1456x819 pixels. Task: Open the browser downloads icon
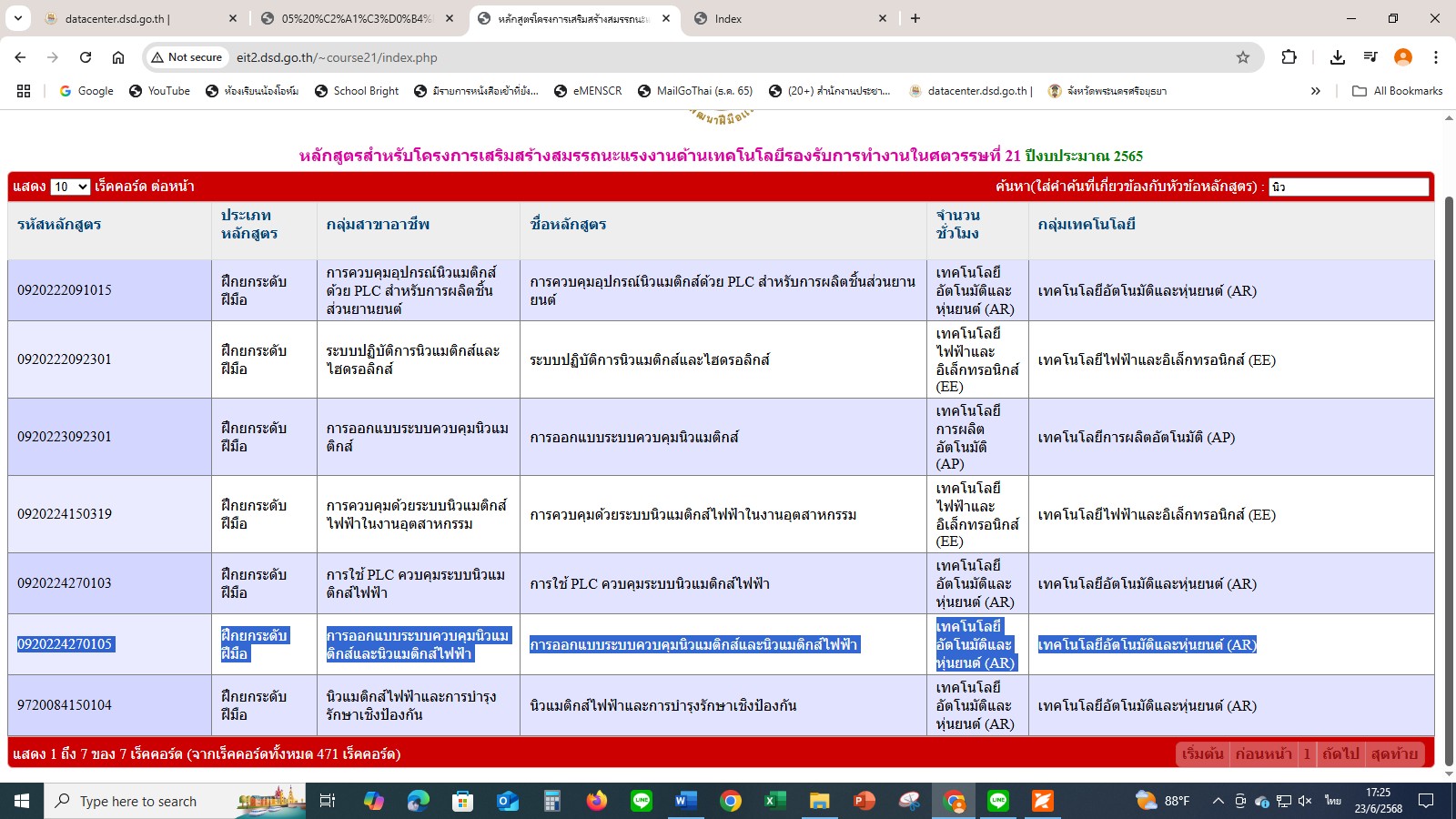pyautogui.click(x=1337, y=57)
